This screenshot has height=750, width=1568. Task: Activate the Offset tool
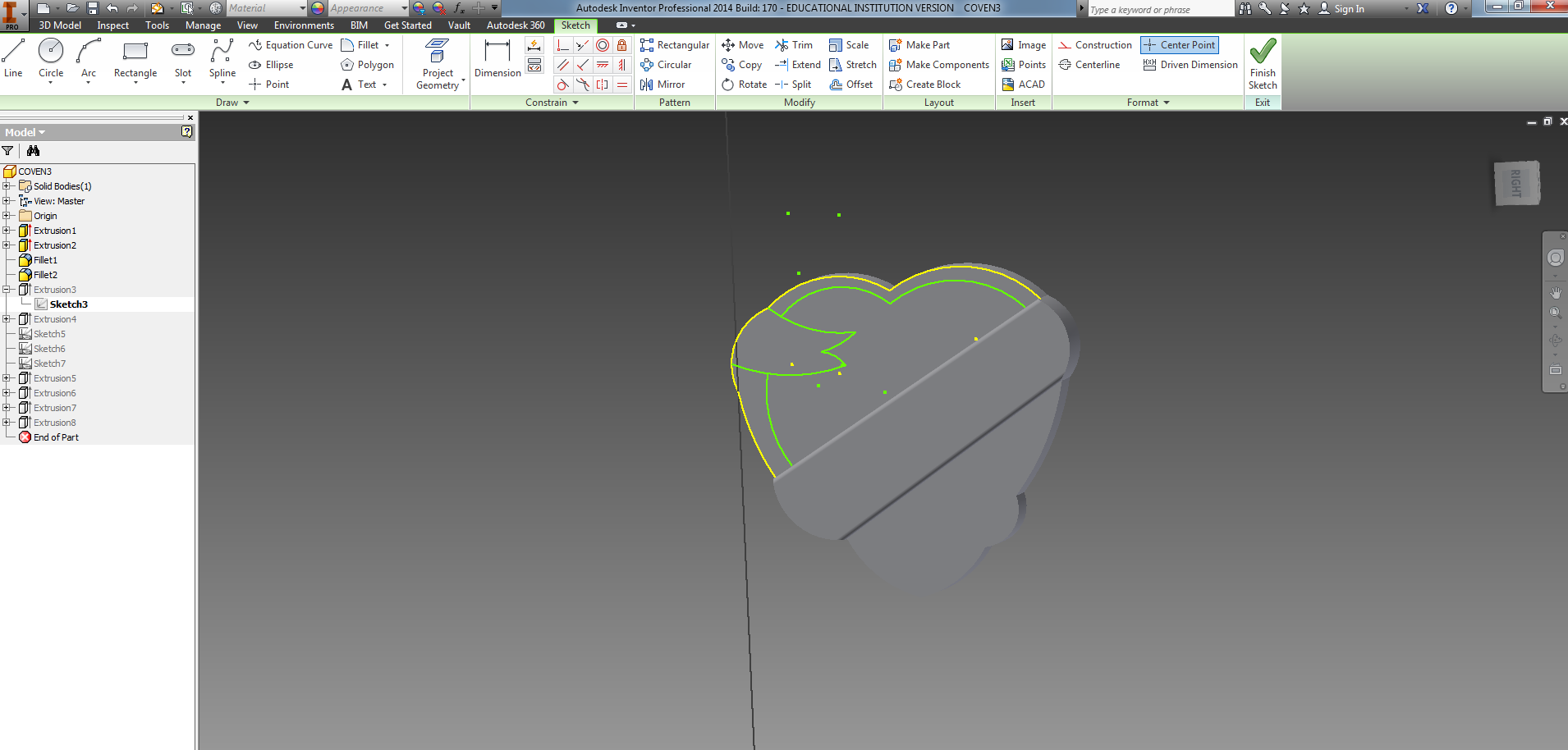point(851,85)
